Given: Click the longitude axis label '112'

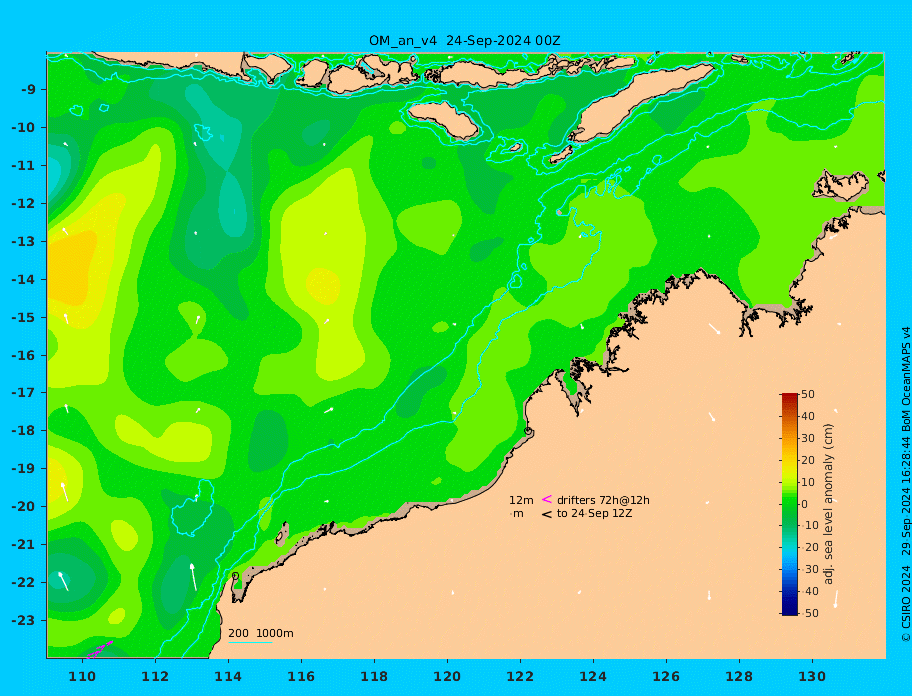Looking at the screenshot, I should pos(155,676).
